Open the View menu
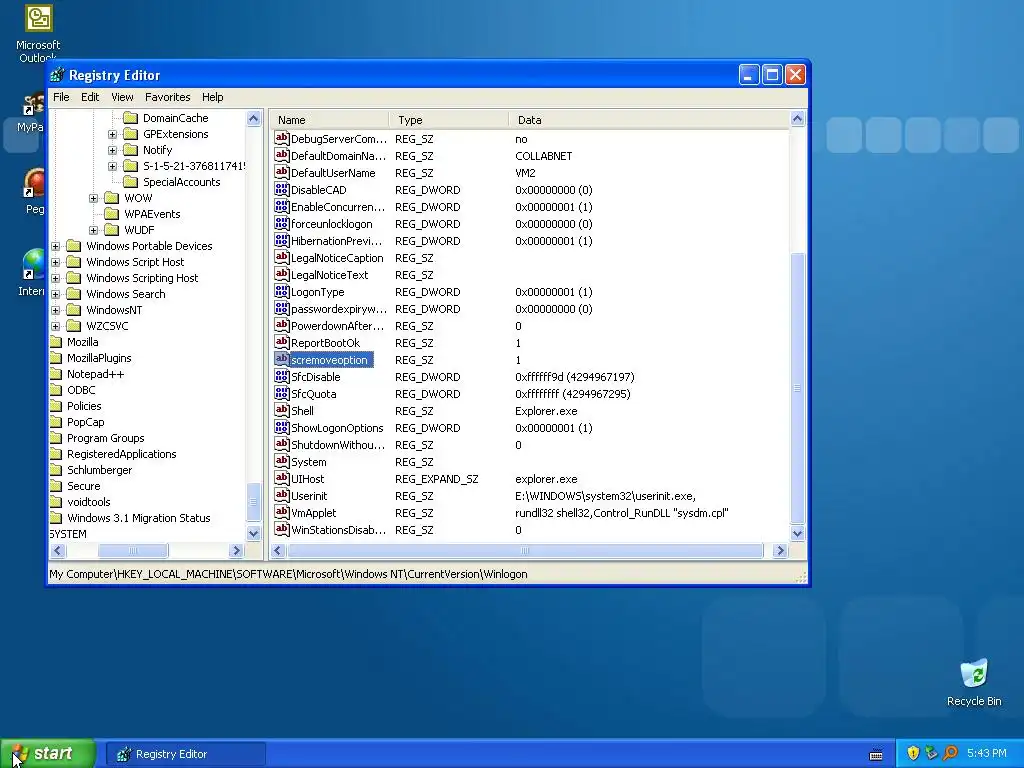The image size is (1024, 768). (x=122, y=97)
